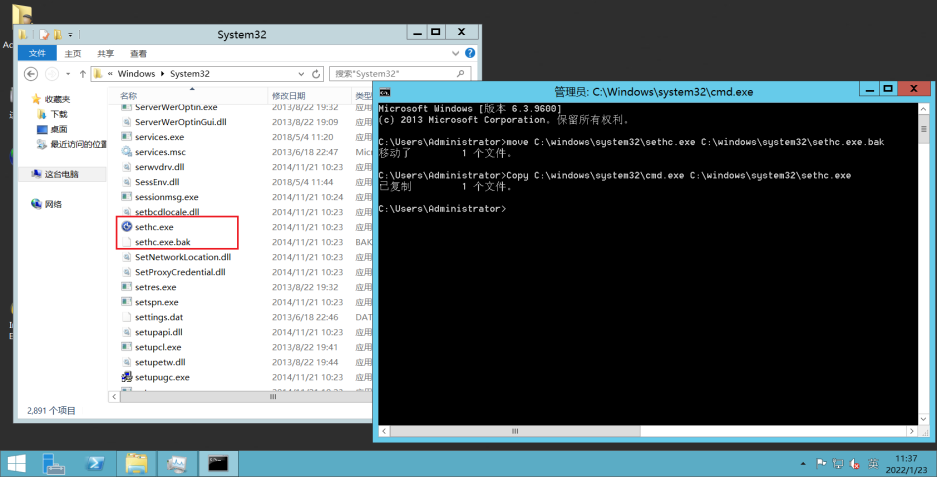Select the setupugc.exe file icon
Screen dimensions: 937x477
click(x=126, y=377)
